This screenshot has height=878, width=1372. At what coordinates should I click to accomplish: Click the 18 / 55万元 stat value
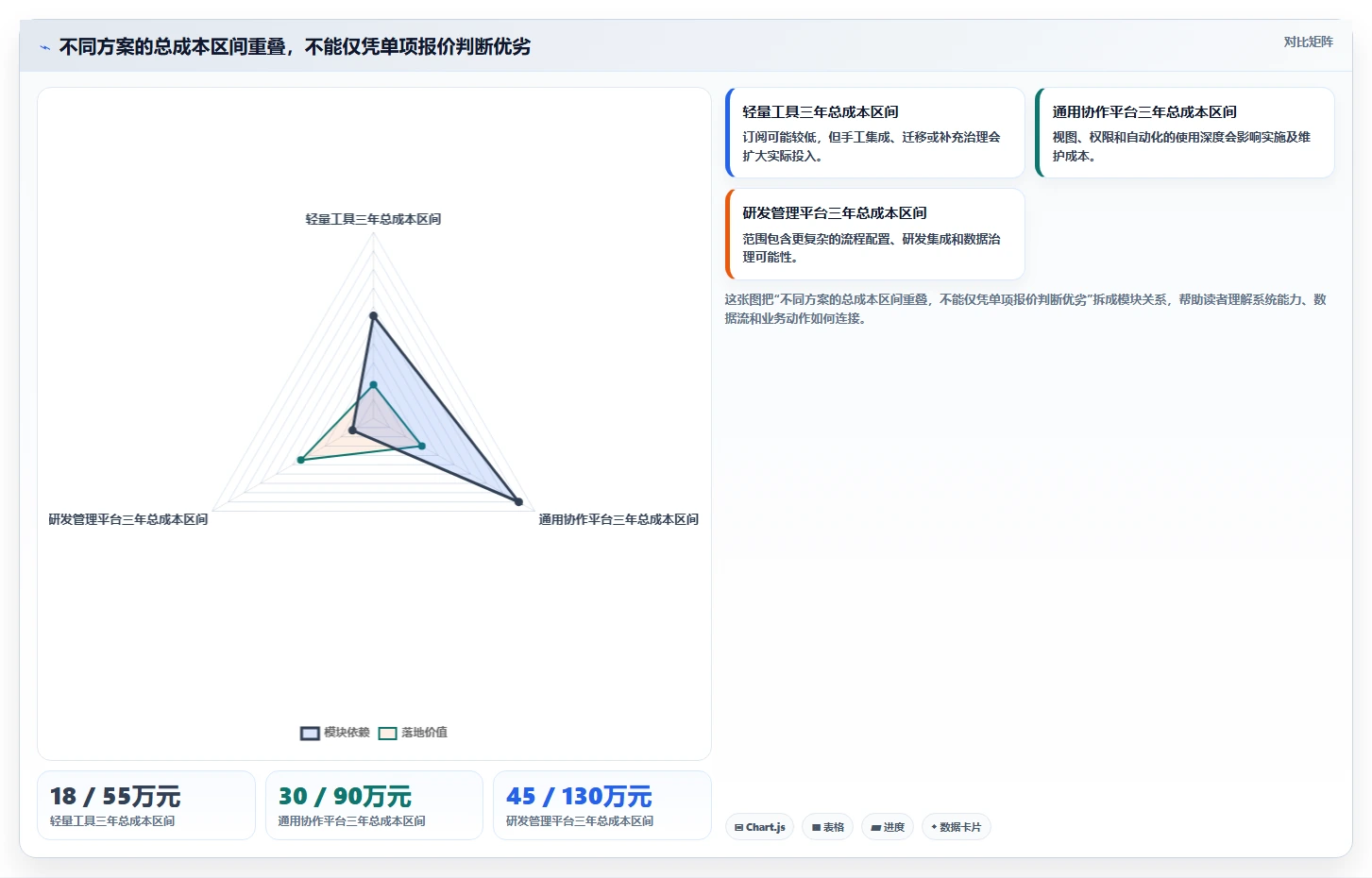coord(115,797)
